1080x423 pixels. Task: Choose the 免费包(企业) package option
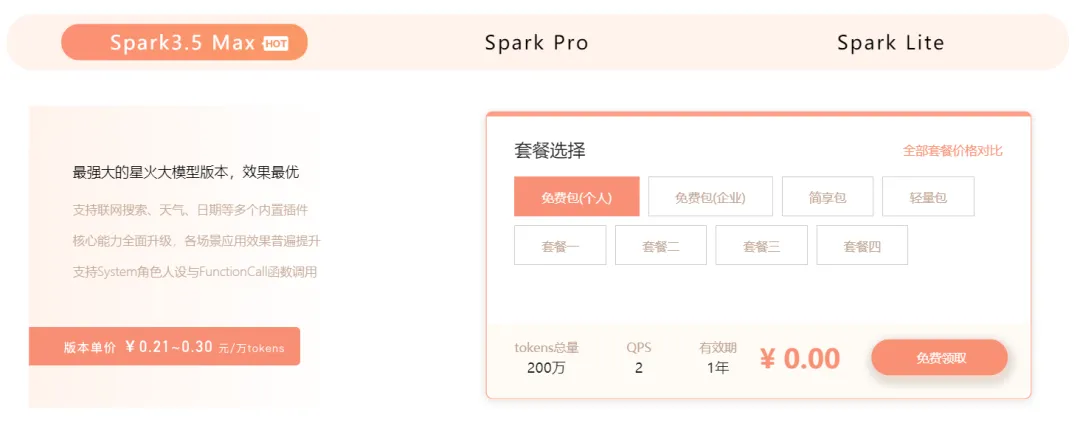(710, 197)
